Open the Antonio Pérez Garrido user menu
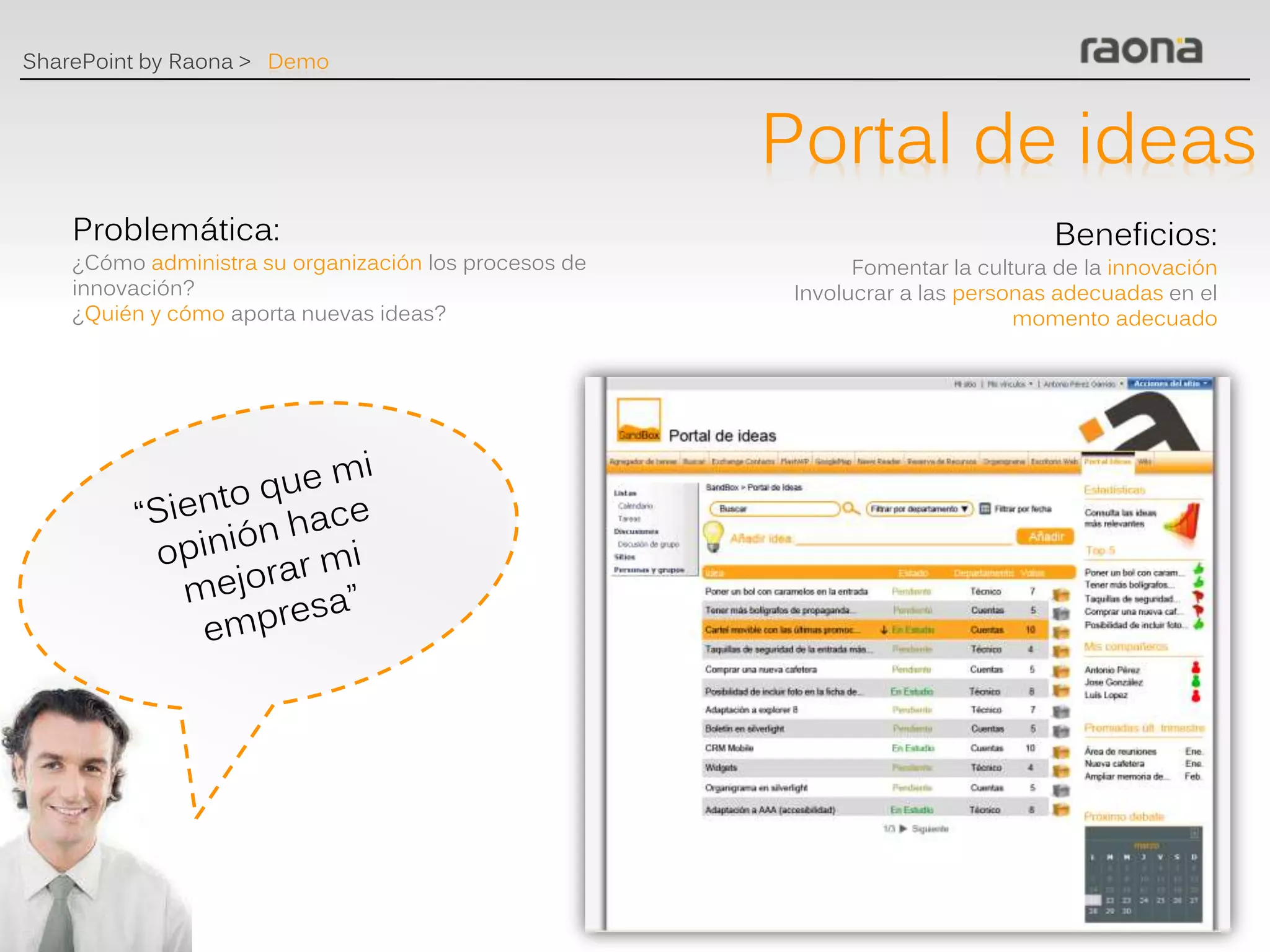The width and height of the screenshot is (1270, 952). [1083, 384]
